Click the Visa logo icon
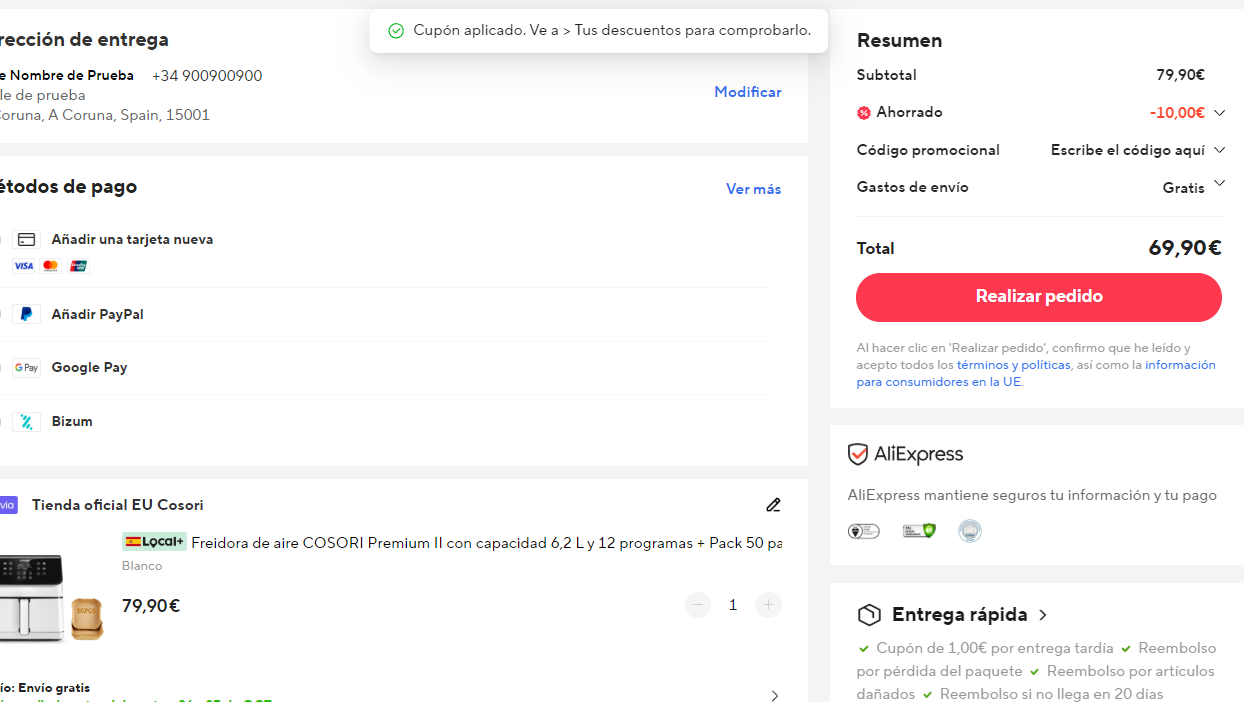Image resolution: width=1244 pixels, height=702 pixels. pos(23,266)
